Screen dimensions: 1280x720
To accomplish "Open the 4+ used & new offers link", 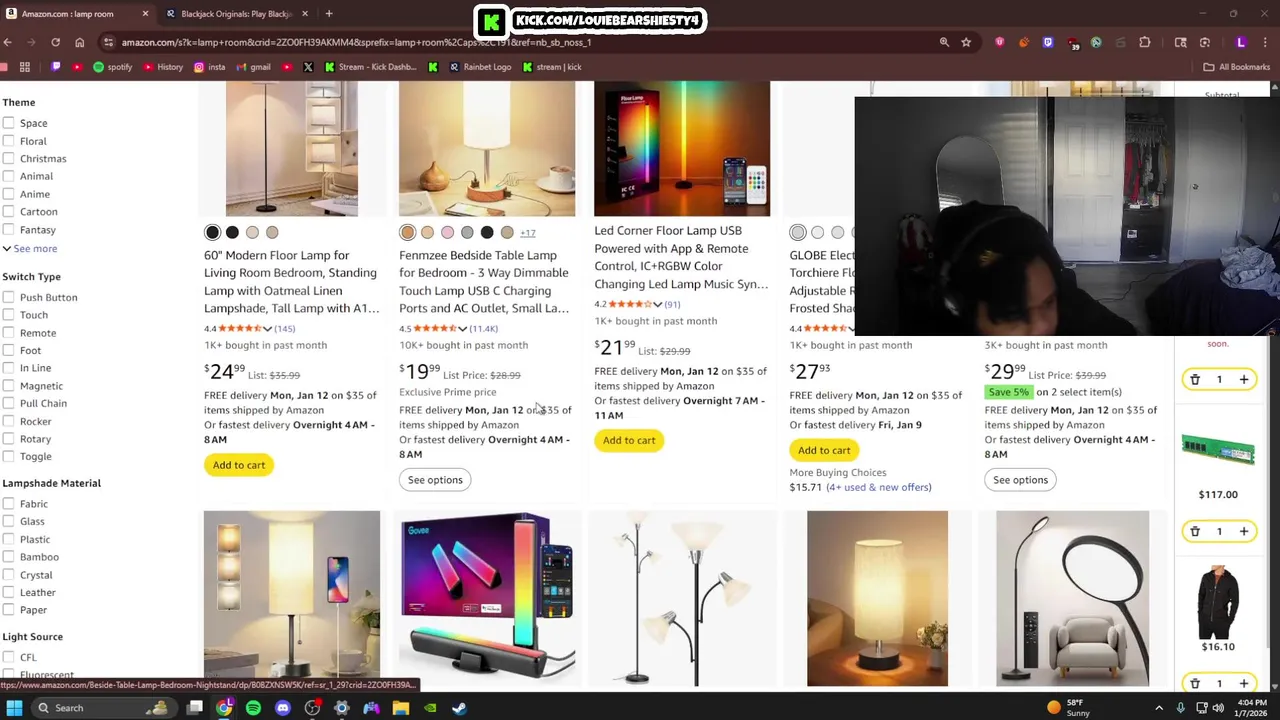I will [878, 487].
